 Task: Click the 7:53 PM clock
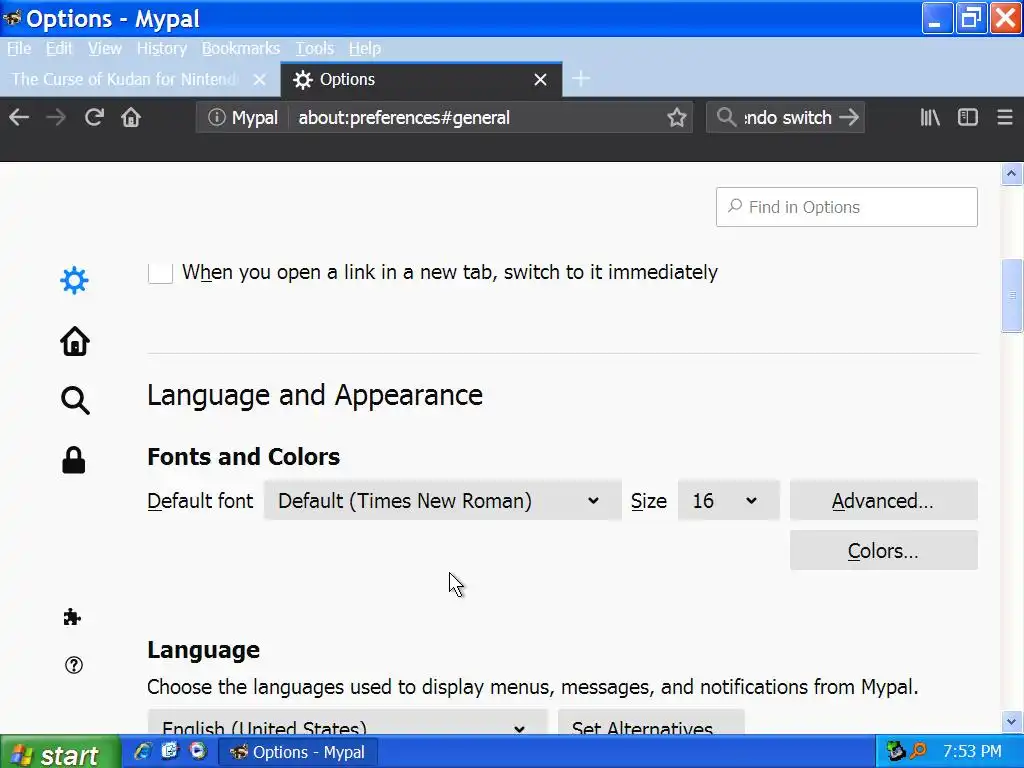point(972,752)
